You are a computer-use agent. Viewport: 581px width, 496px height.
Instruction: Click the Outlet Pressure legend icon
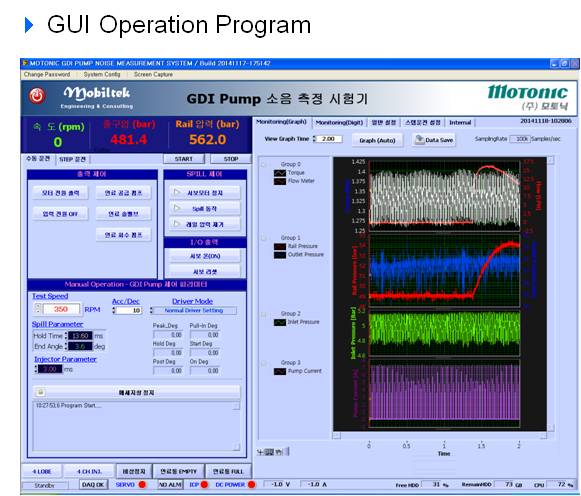coord(280,255)
